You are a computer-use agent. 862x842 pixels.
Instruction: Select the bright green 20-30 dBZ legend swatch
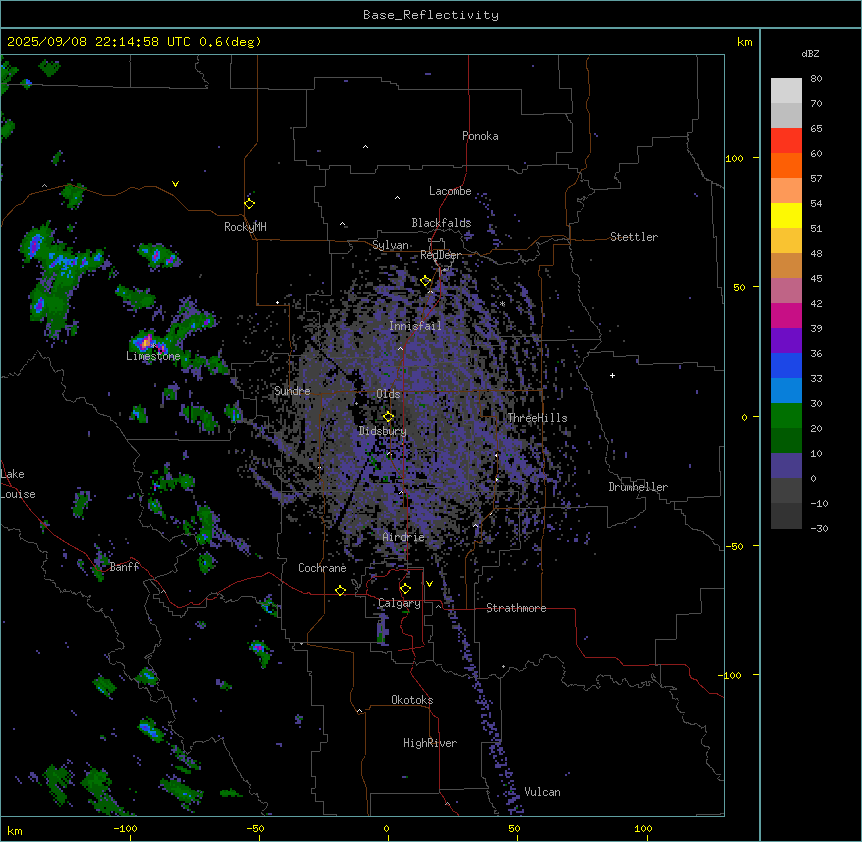click(786, 416)
